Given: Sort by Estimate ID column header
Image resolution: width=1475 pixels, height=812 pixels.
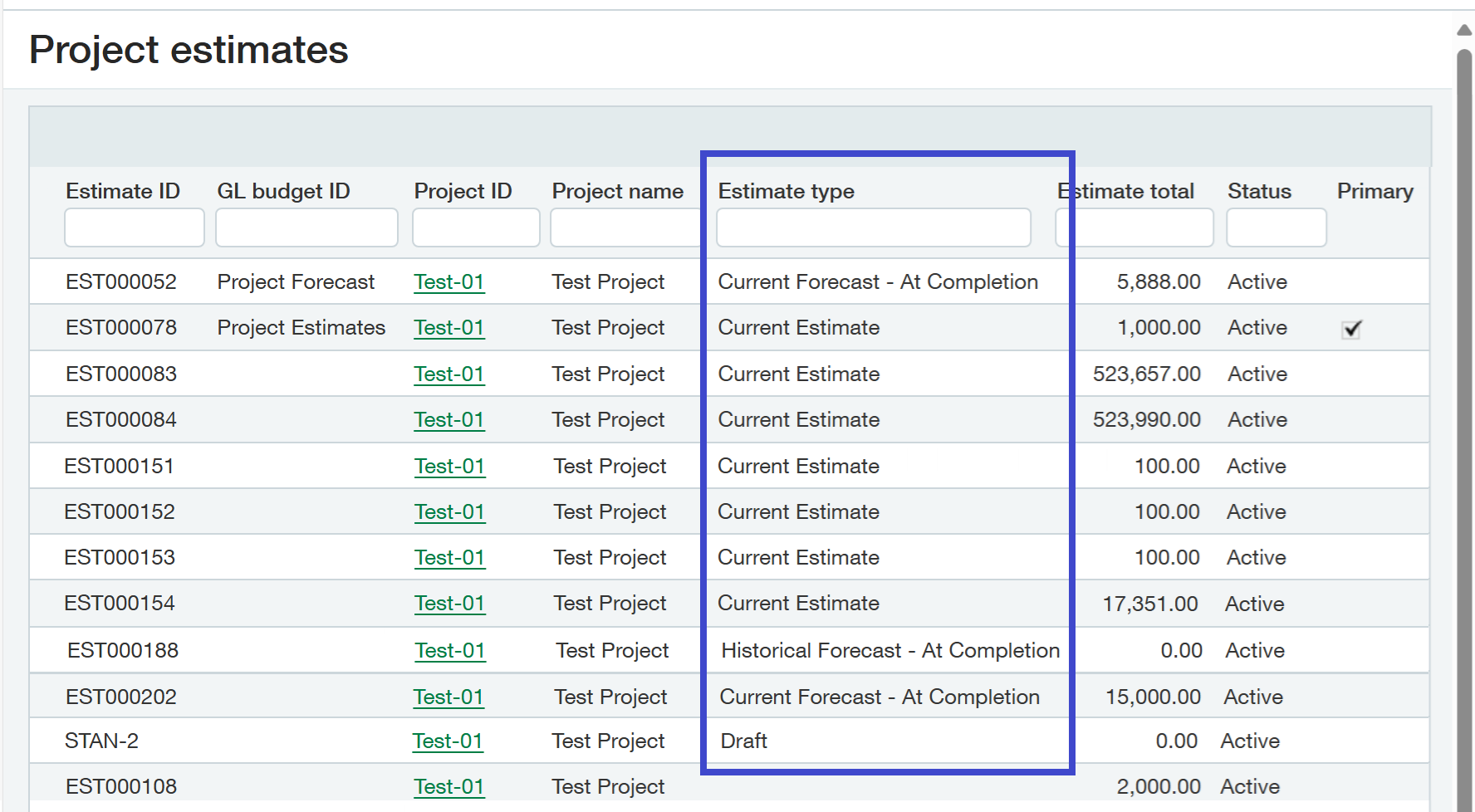Looking at the screenshot, I should pos(123,191).
